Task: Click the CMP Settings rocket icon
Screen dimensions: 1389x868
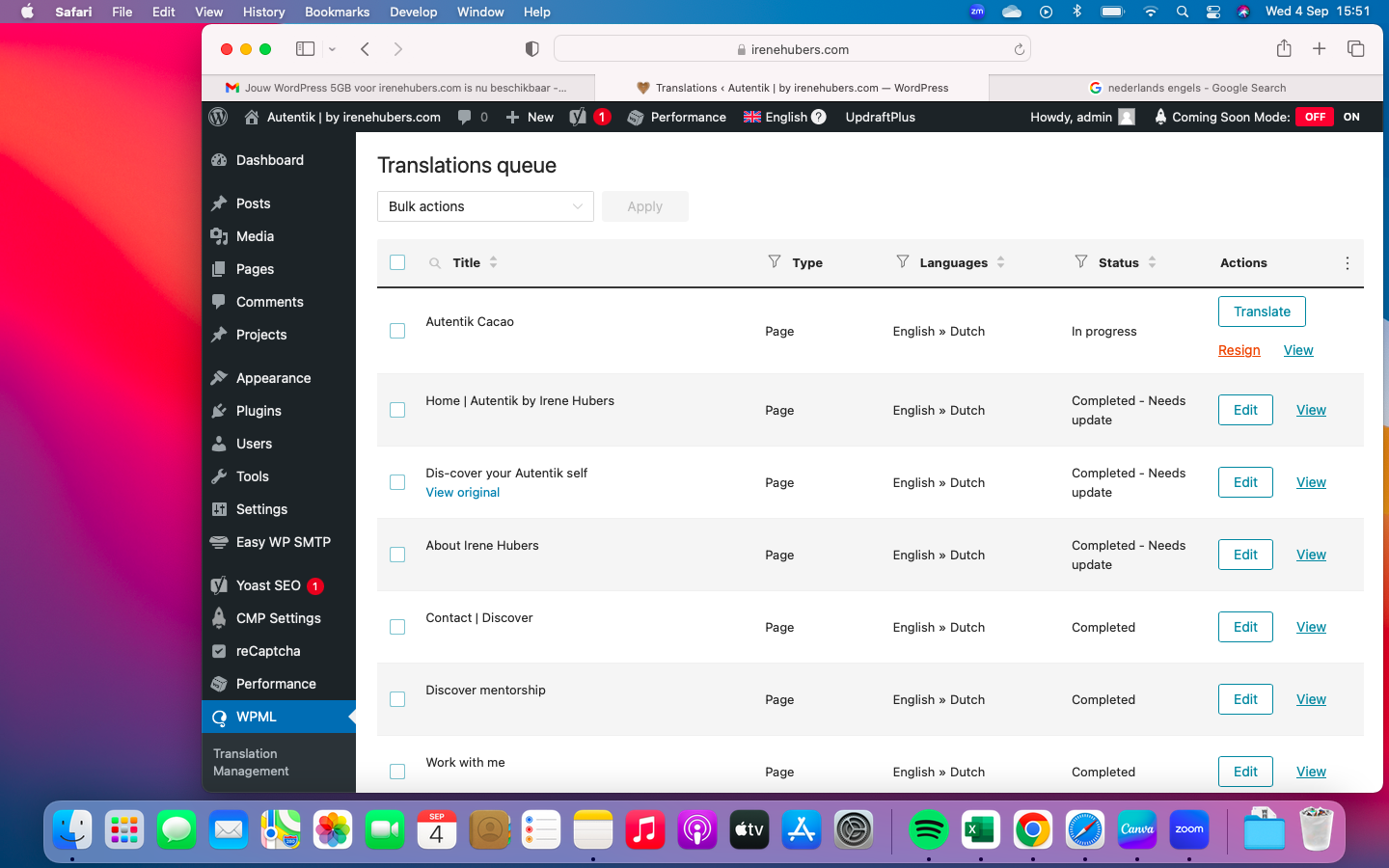Action: tap(219, 618)
